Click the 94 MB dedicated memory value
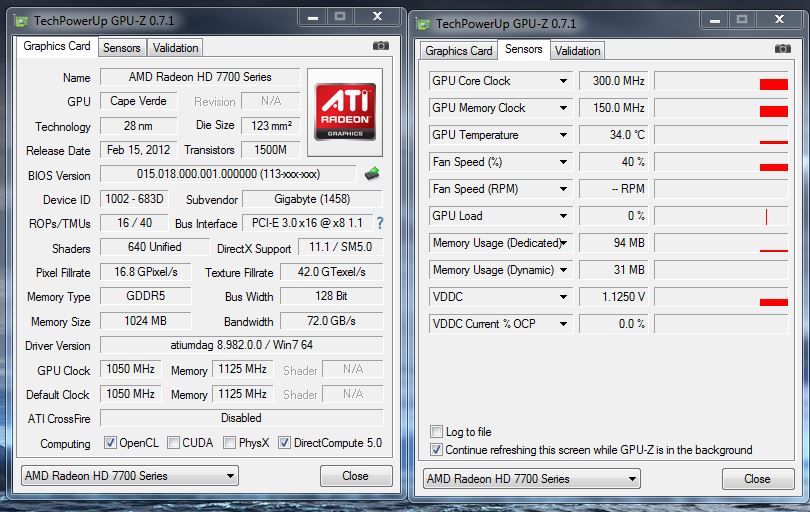810x512 pixels. (613, 243)
